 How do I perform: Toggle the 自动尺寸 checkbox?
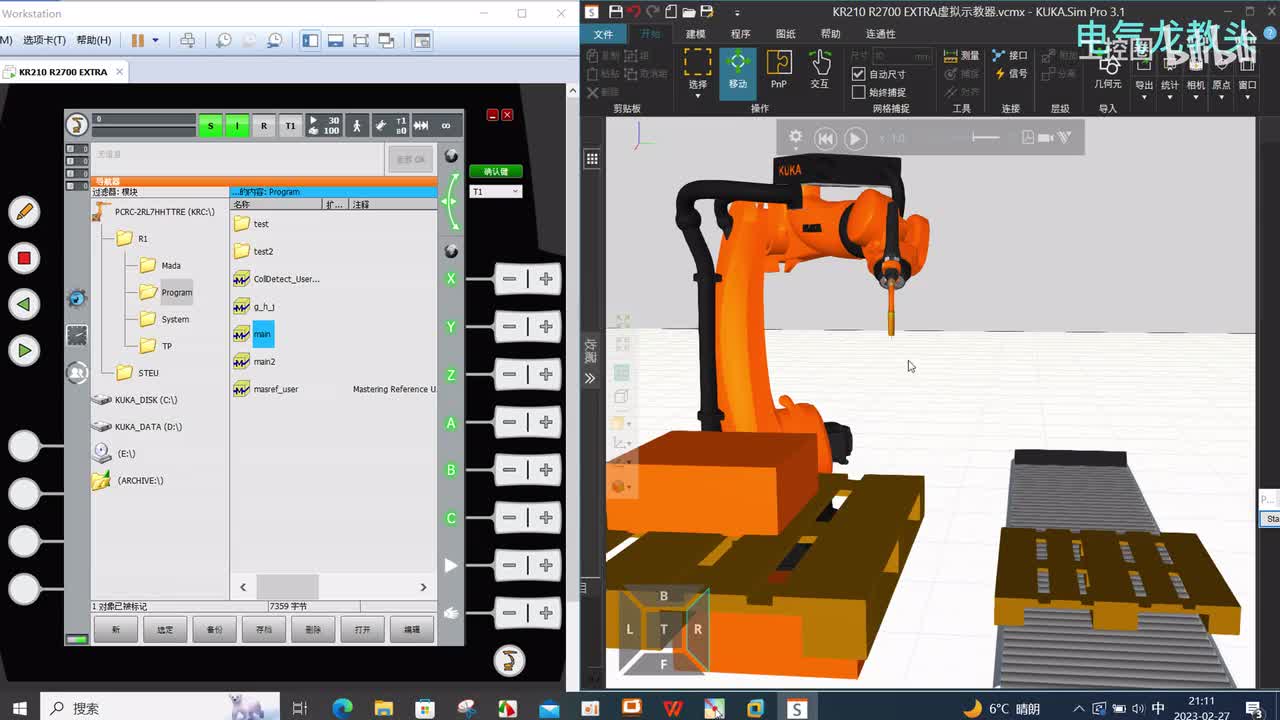pyautogui.click(x=858, y=74)
